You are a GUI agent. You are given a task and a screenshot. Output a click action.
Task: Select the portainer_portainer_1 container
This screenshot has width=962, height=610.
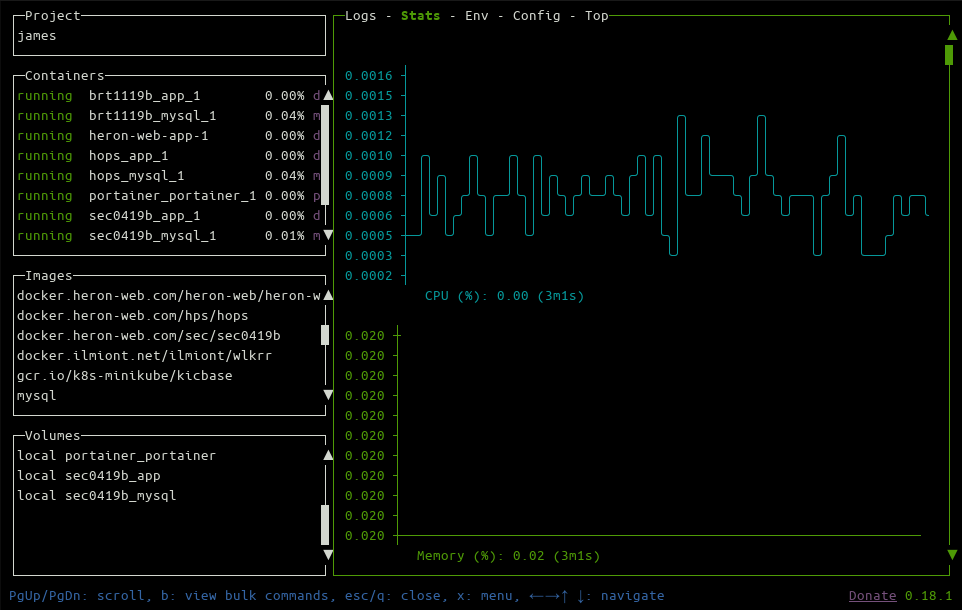(169, 196)
